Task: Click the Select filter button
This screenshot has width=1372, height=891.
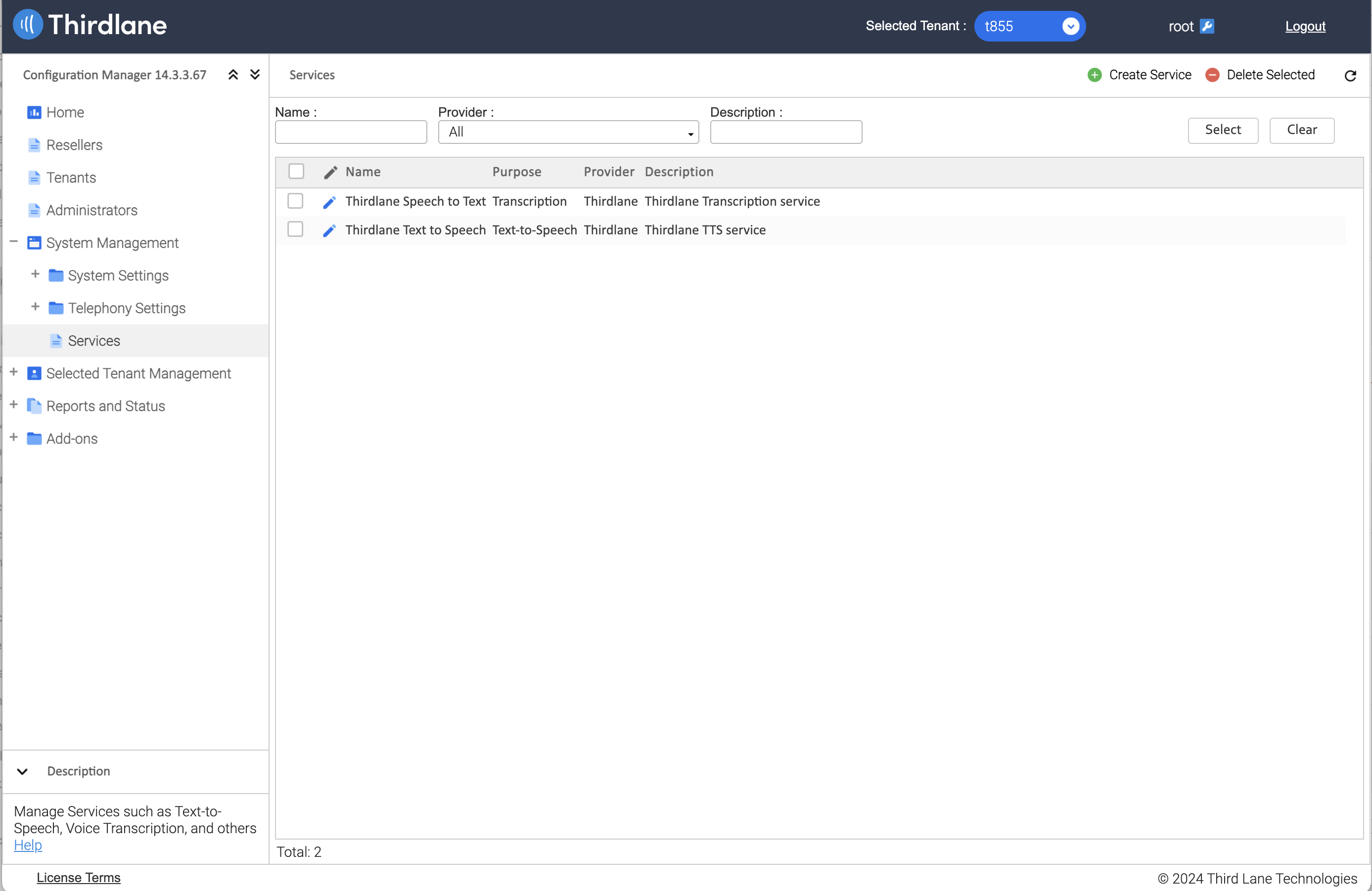Action: [1222, 129]
